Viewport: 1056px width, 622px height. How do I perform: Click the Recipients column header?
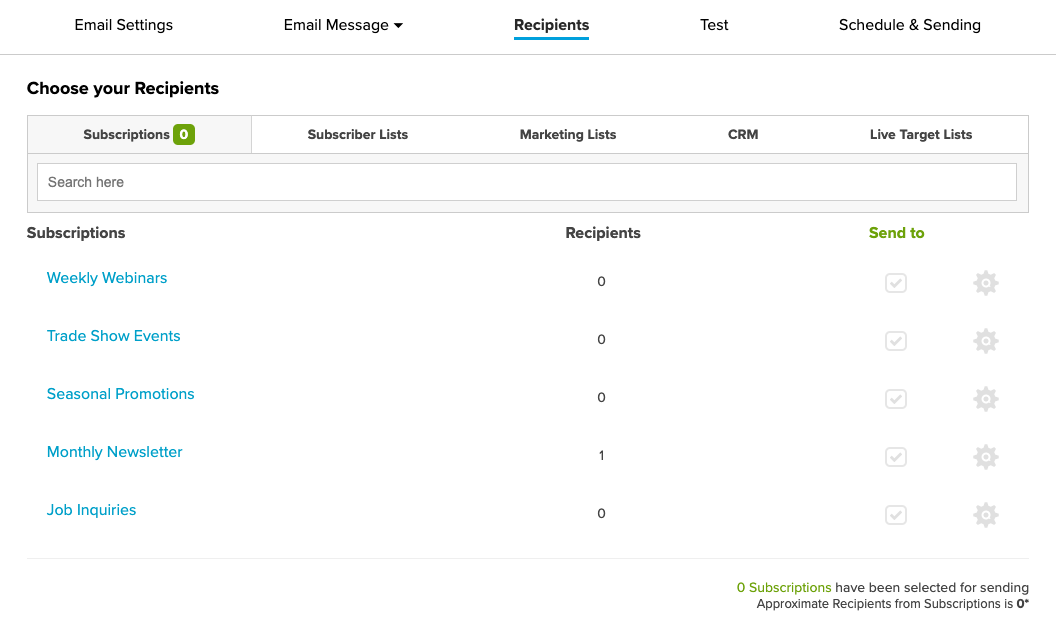[603, 233]
